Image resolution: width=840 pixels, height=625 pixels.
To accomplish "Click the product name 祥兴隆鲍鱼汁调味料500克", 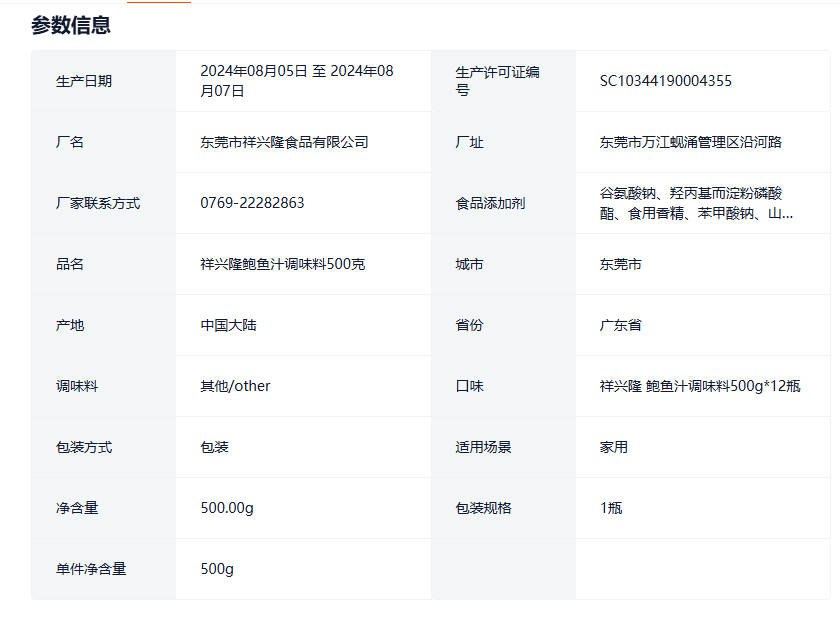I will [282, 264].
